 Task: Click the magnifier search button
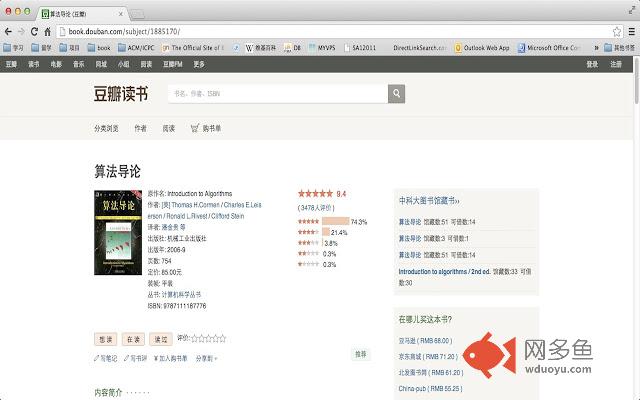[x=396, y=94]
